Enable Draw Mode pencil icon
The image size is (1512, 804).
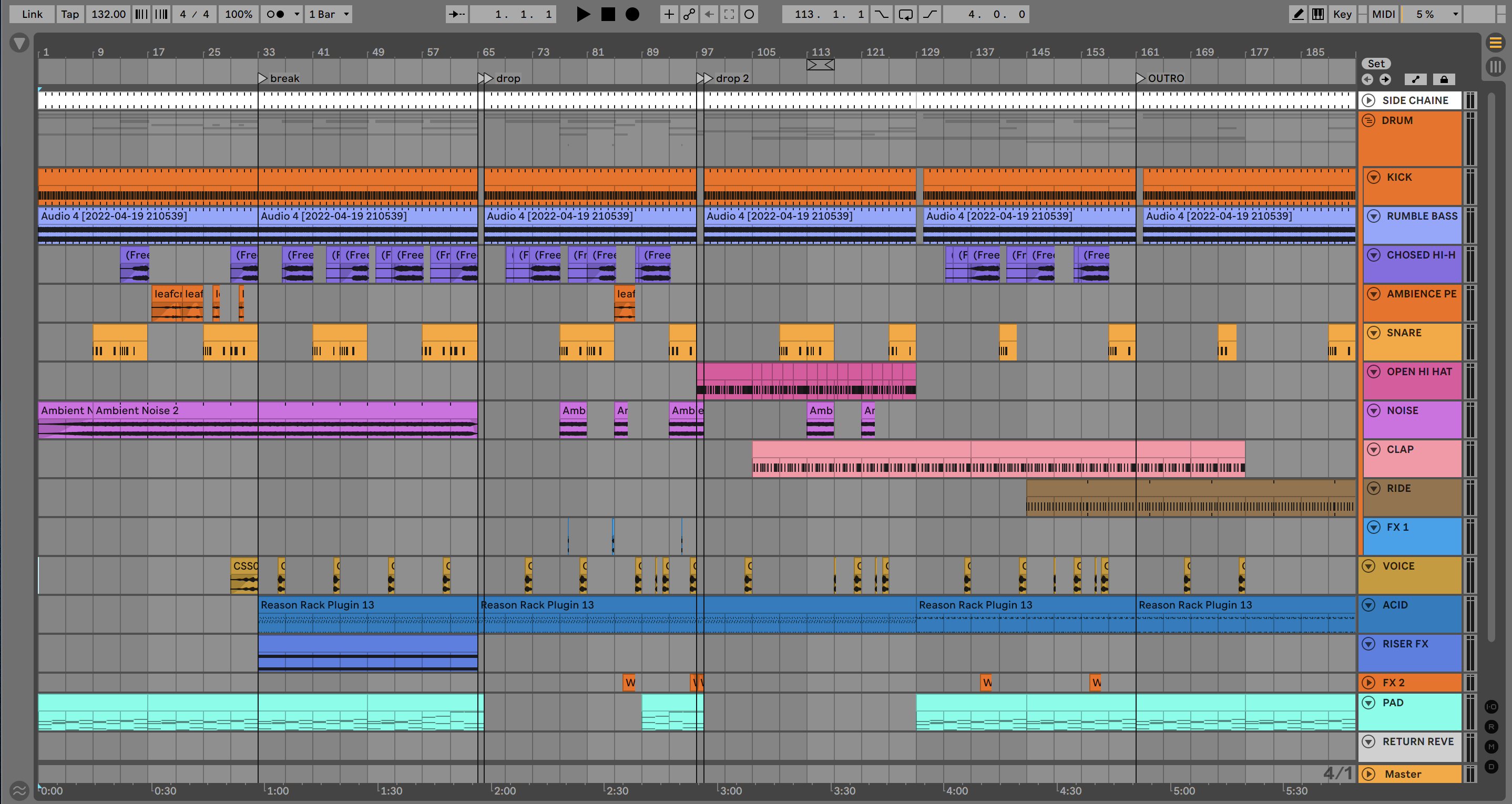1298,14
